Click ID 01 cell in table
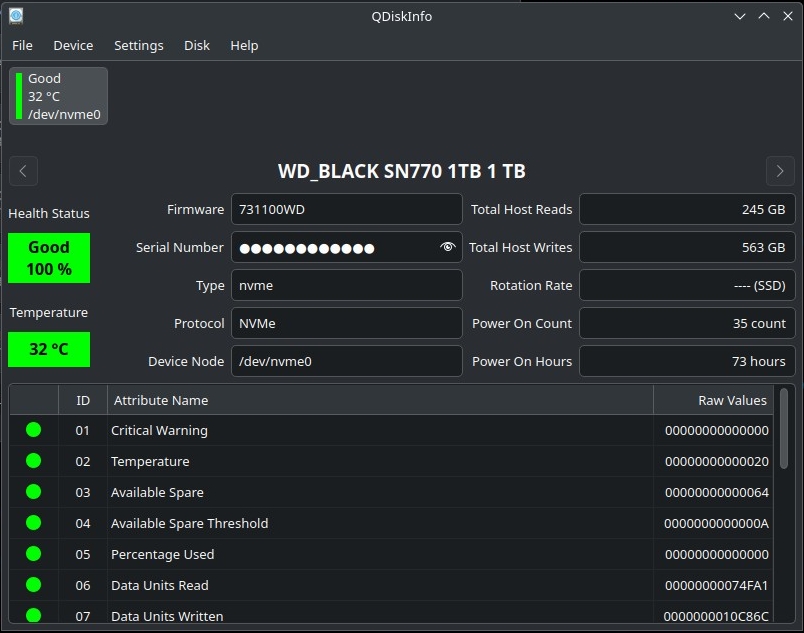The width and height of the screenshot is (804, 633). point(83,430)
